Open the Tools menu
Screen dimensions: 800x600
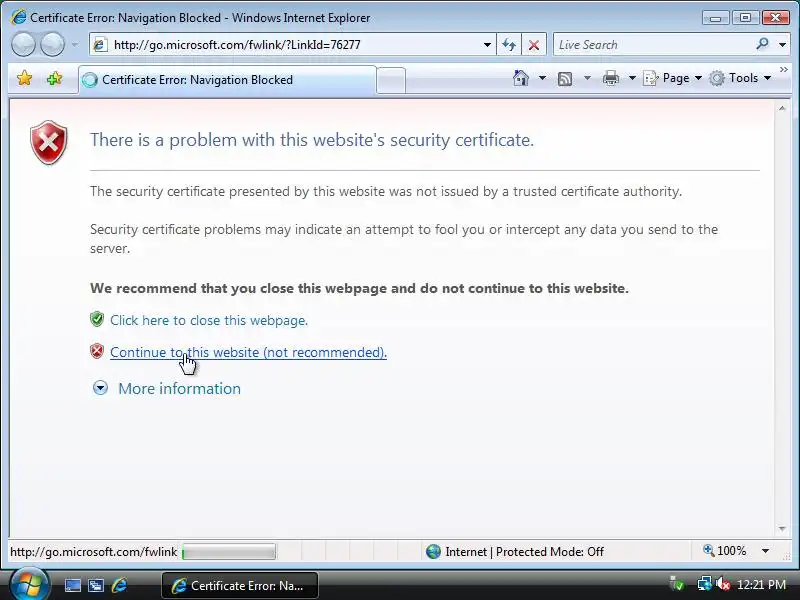740,78
